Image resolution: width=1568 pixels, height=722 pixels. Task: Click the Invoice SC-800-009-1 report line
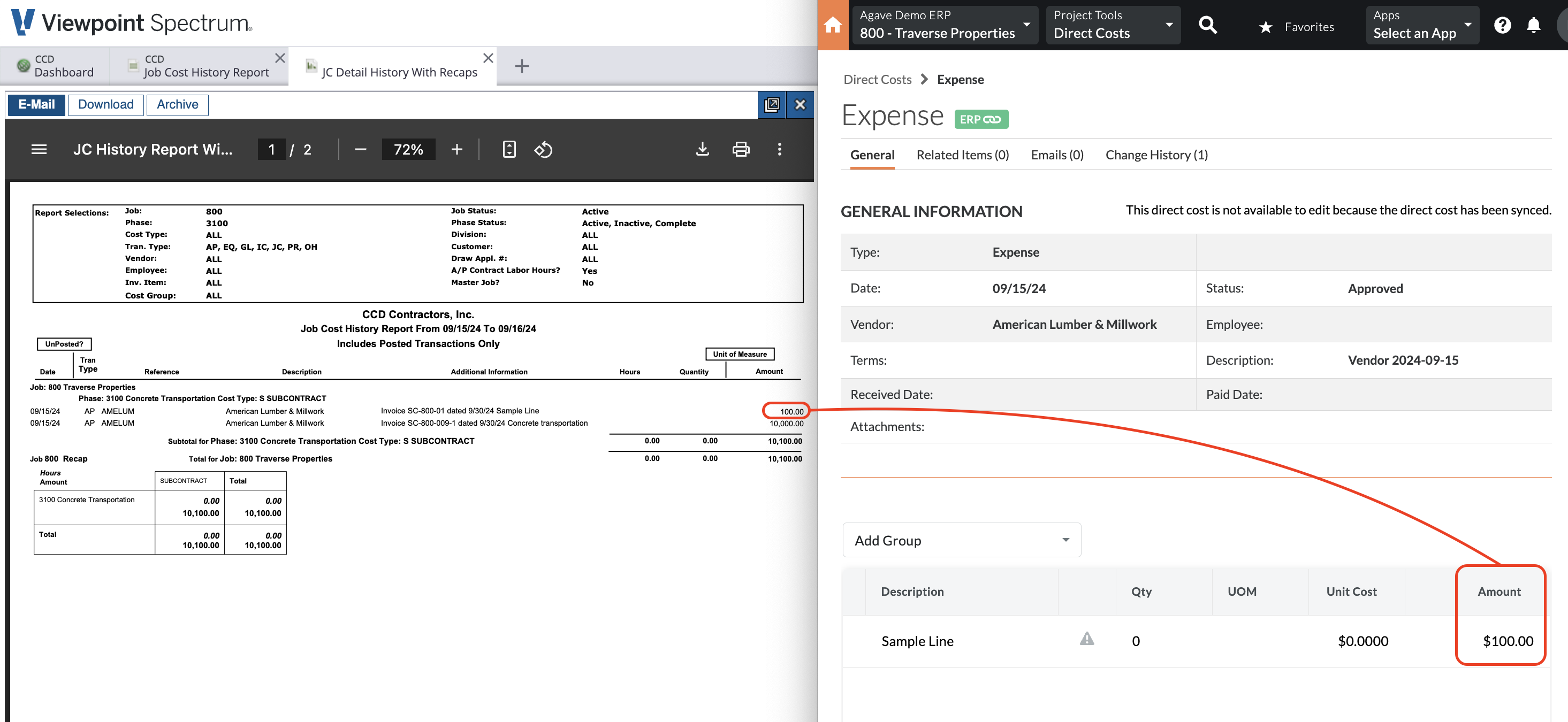click(484, 424)
